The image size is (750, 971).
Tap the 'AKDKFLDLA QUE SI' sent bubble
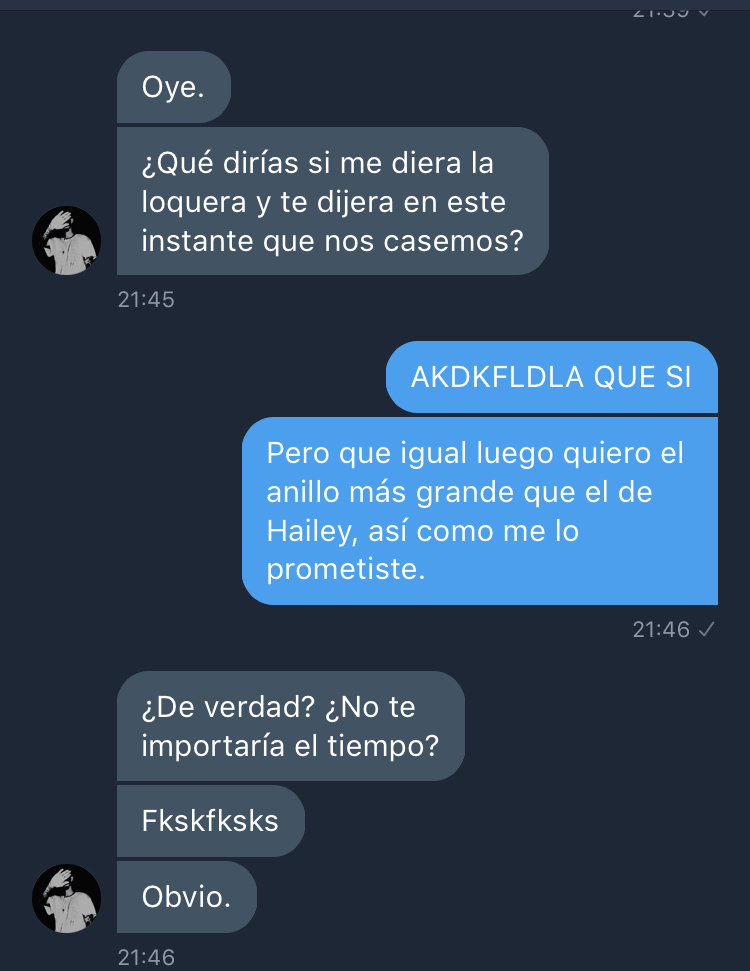point(552,377)
